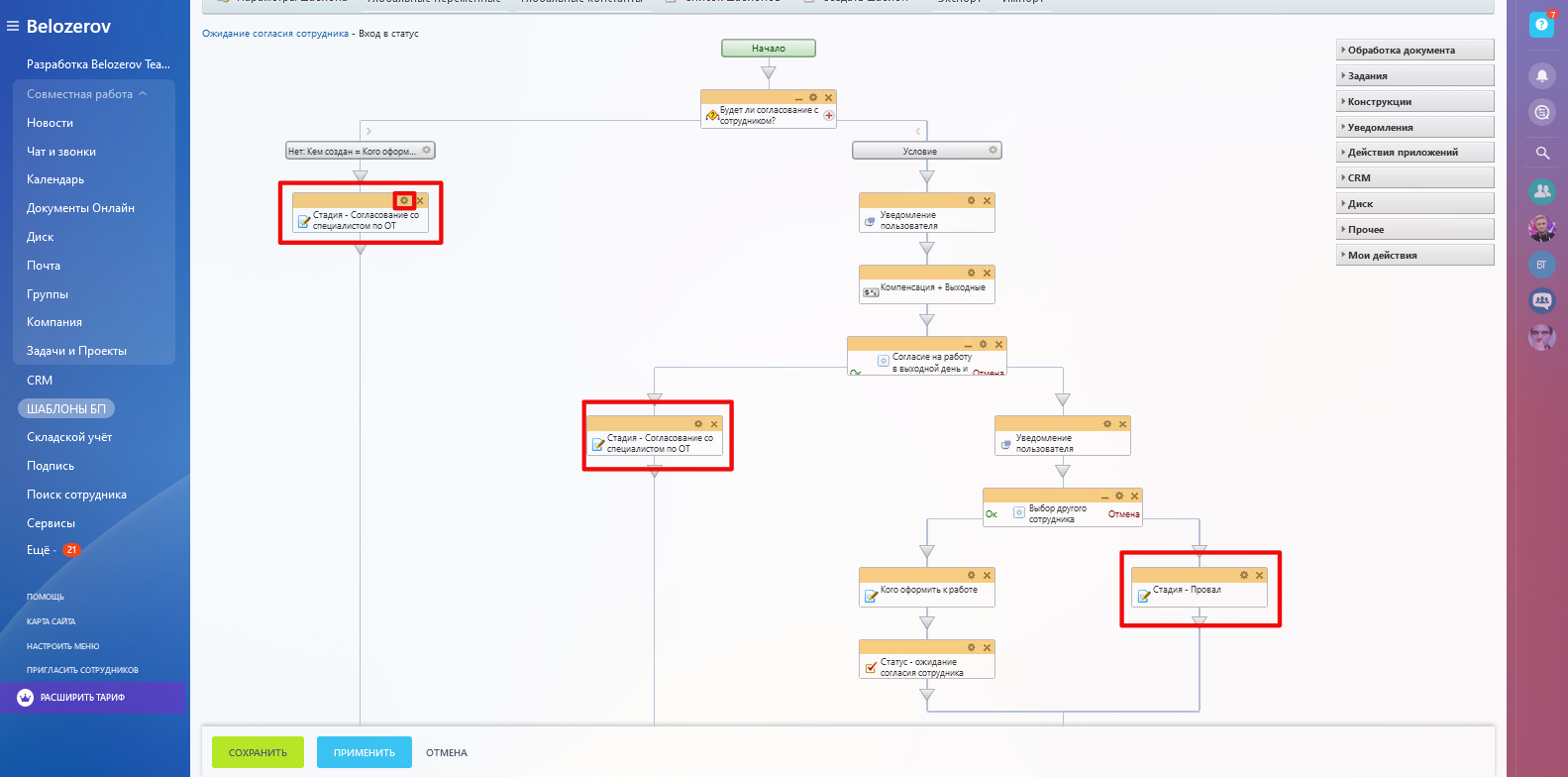Open 'Чат и звонки' in the left menu
This screenshot has height=777, width=1568.
point(61,152)
